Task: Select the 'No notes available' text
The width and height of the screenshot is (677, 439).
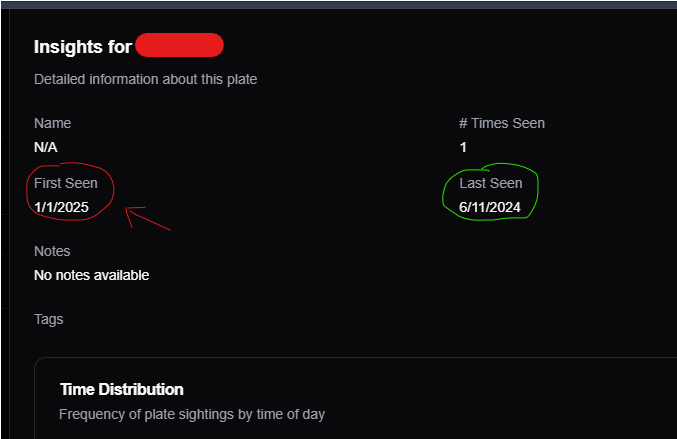Action: coord(92,275)
